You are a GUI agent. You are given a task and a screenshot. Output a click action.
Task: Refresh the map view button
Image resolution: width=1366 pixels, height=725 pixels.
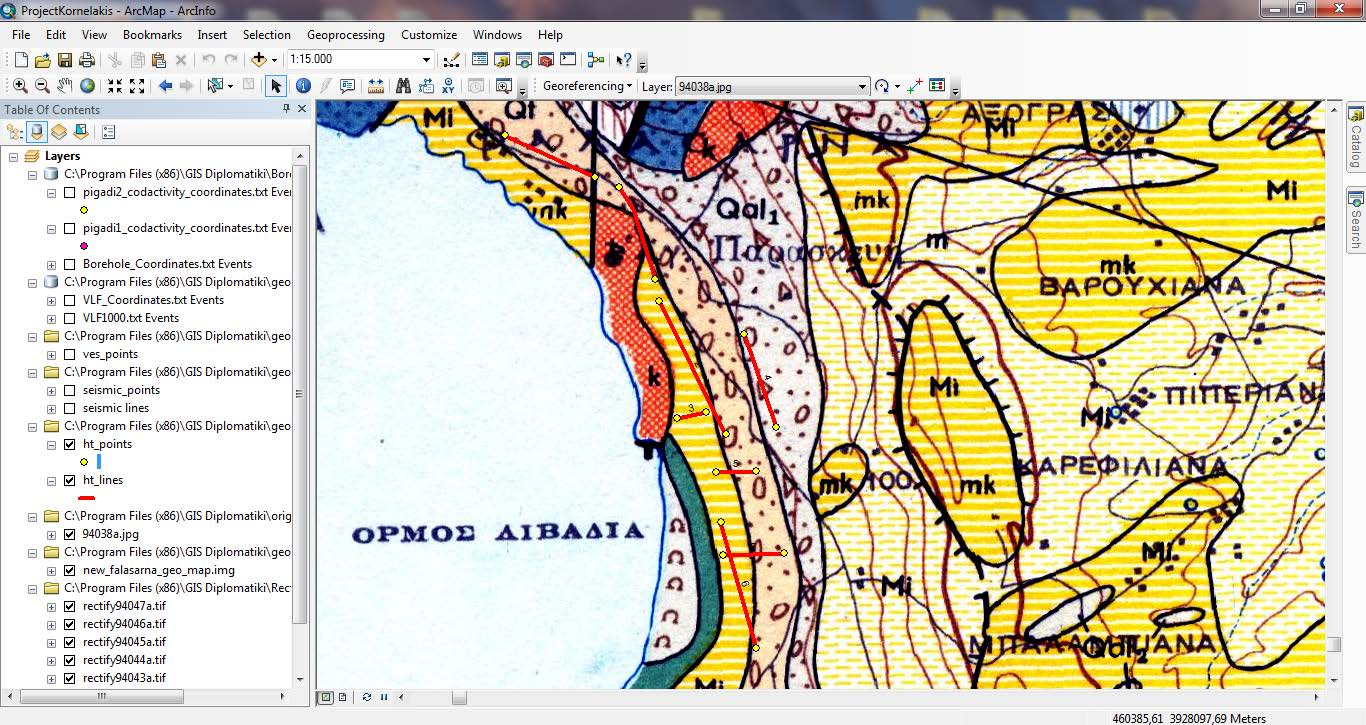tap(367, 697)
